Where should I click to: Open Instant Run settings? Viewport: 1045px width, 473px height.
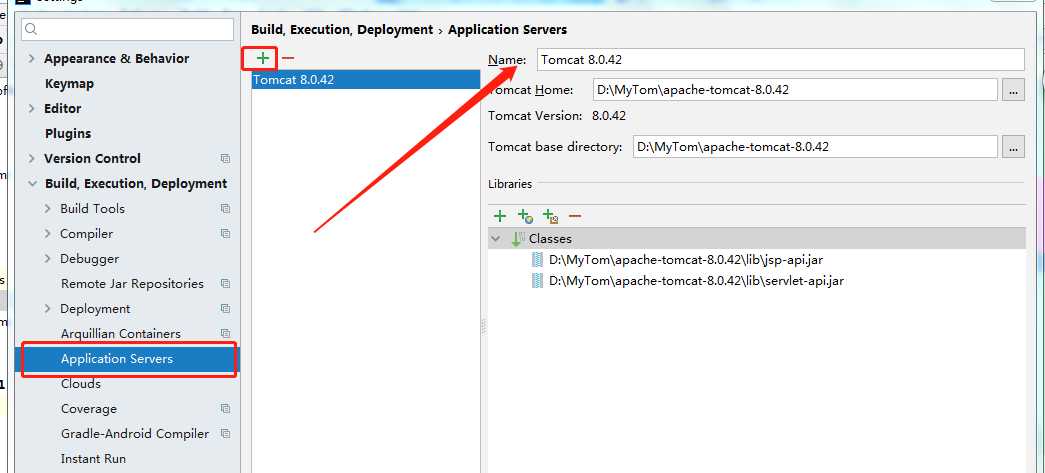click(x=93, y=458)
